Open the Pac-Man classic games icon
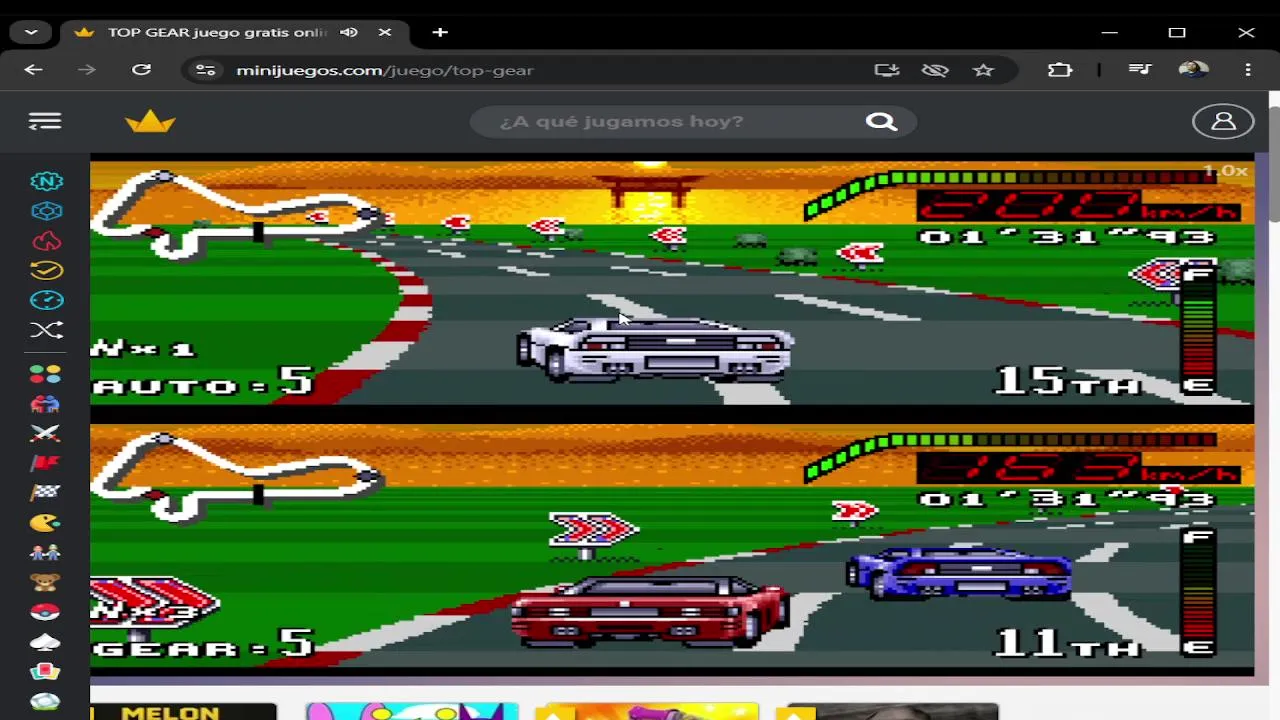 coord(45,522)
